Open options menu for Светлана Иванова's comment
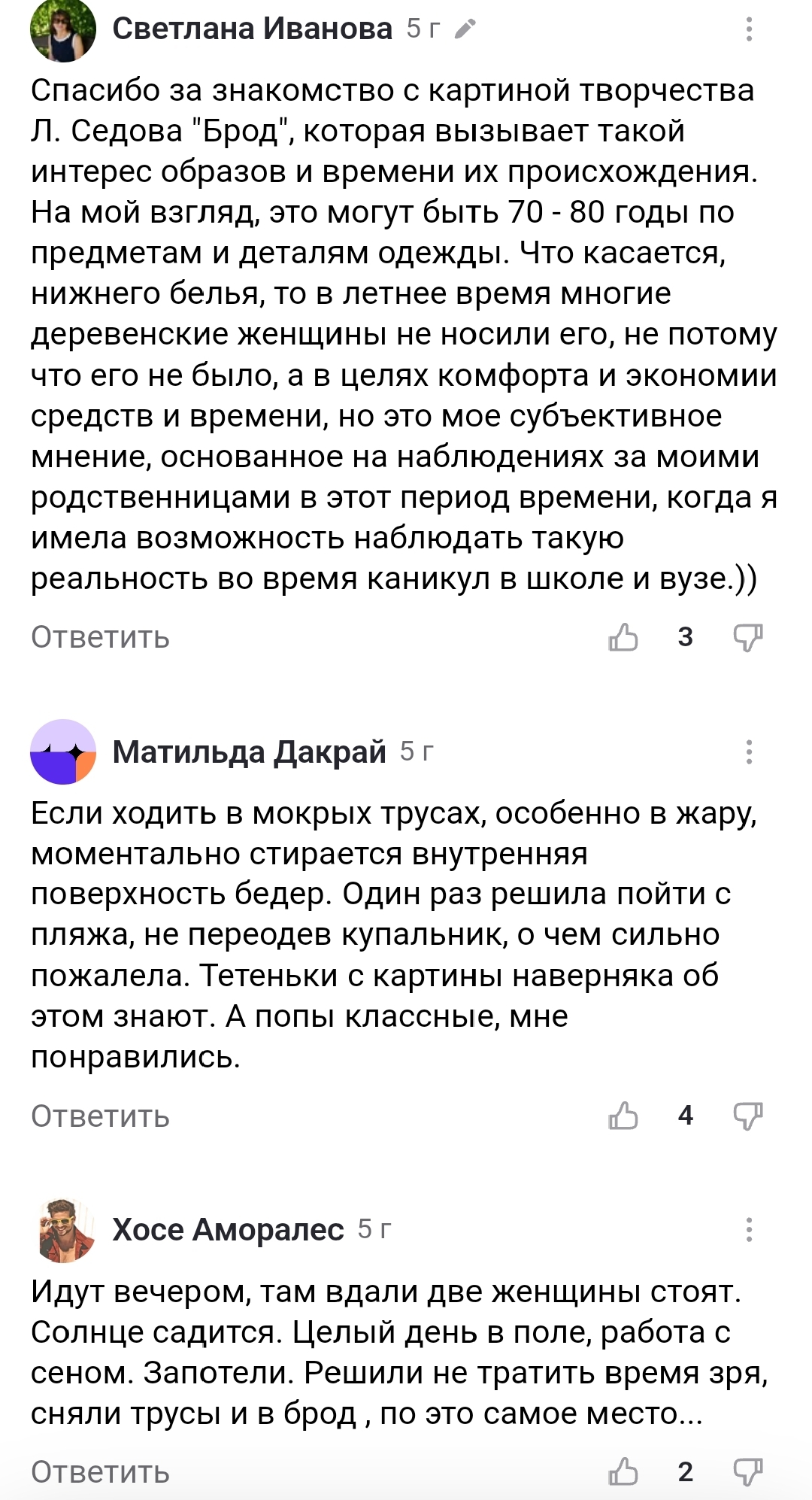The width and height of the screenshot is (812, 1500). coord(749,29)
